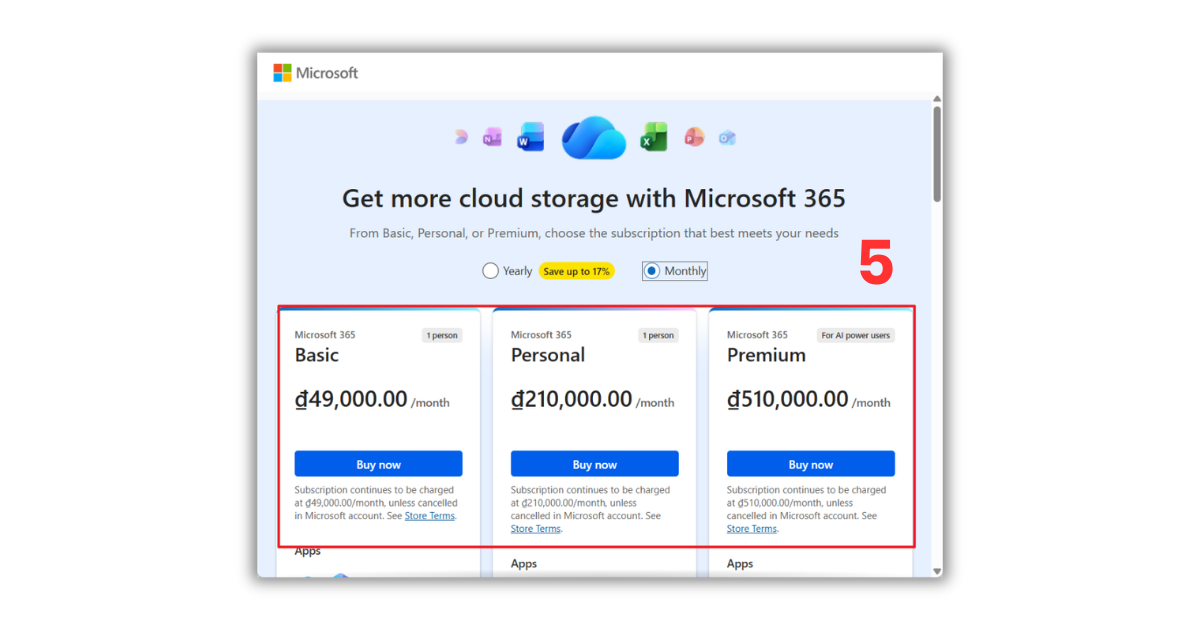Click the Personal plan title

(548, 355)
